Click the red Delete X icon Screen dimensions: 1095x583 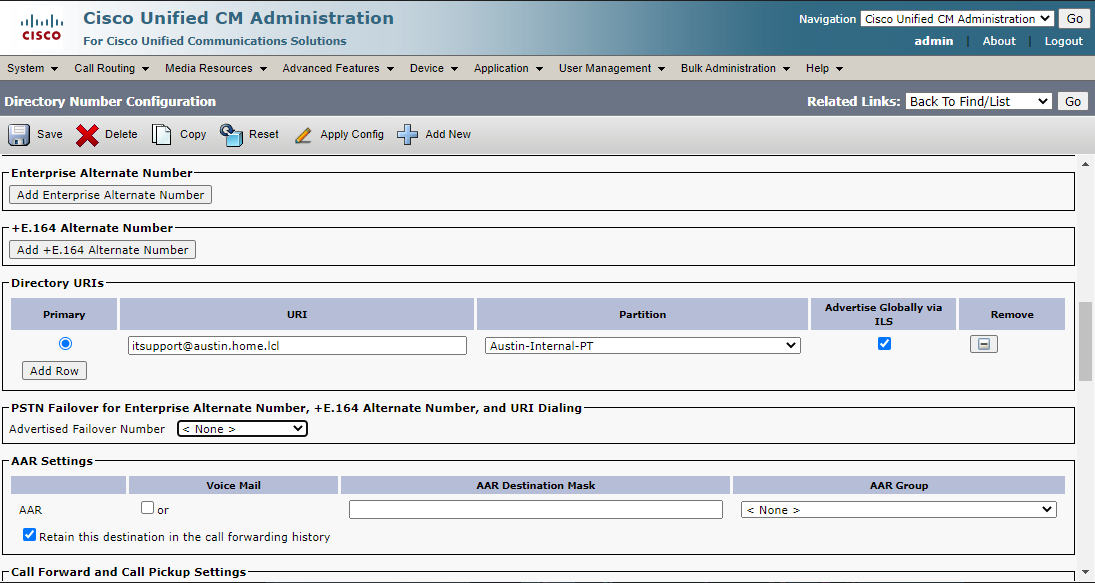(87, 134)
